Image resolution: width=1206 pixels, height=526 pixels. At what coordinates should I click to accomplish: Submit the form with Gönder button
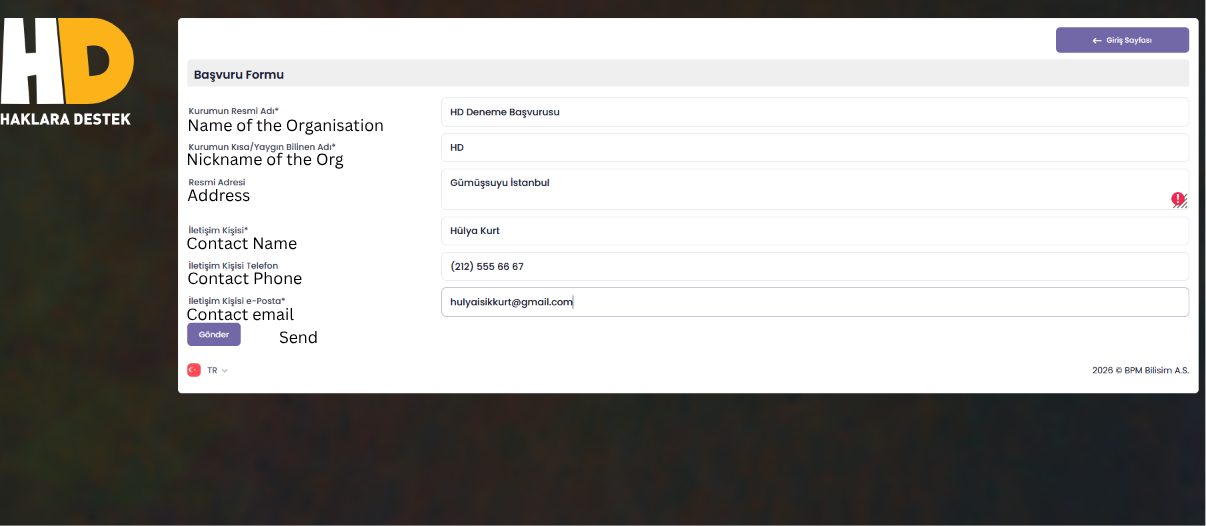pyautogui.click(x=214, y=334)
